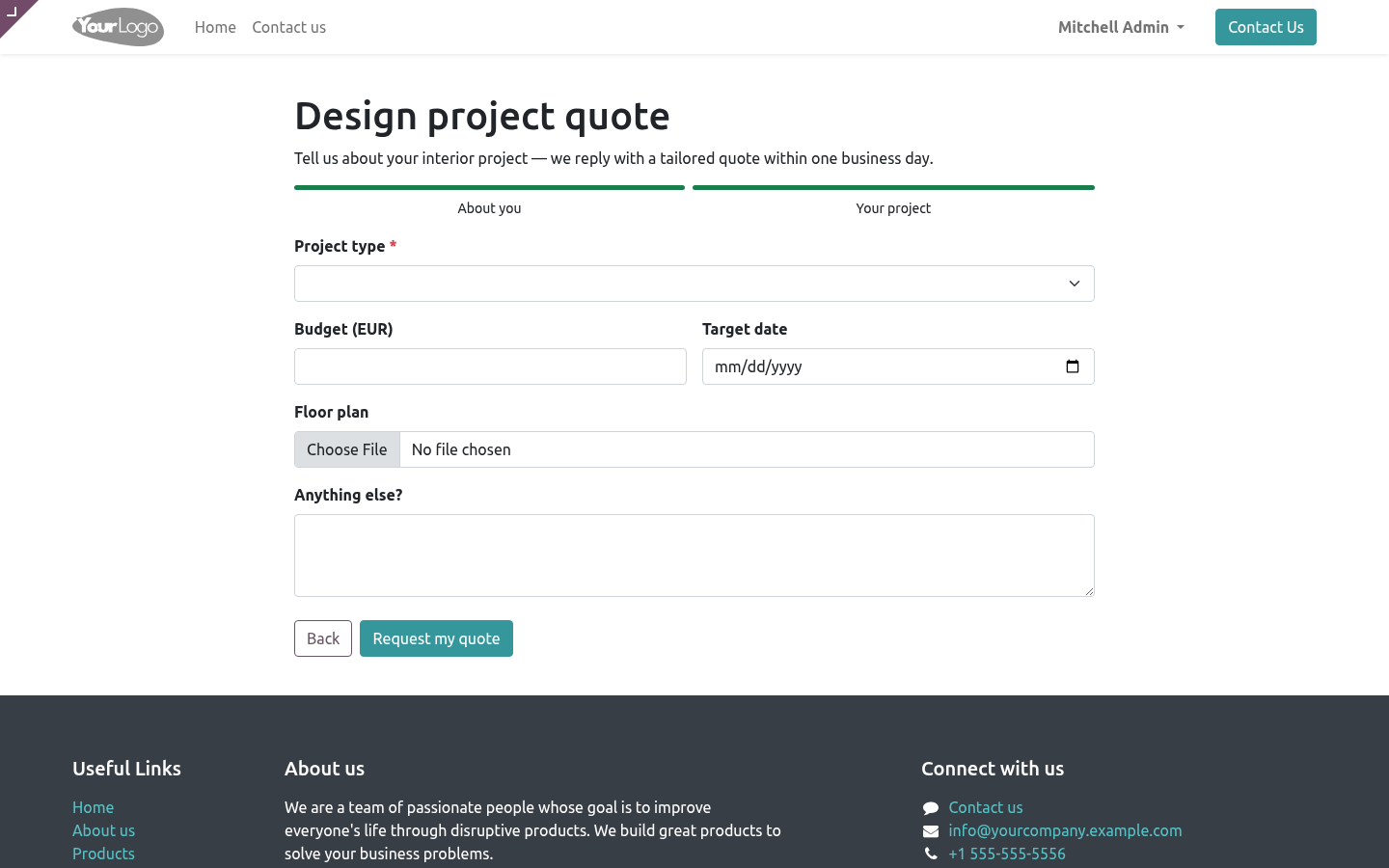The image size is (1389, 868).
Task: Switch to the About you step
Action: [x=489, y=201]
